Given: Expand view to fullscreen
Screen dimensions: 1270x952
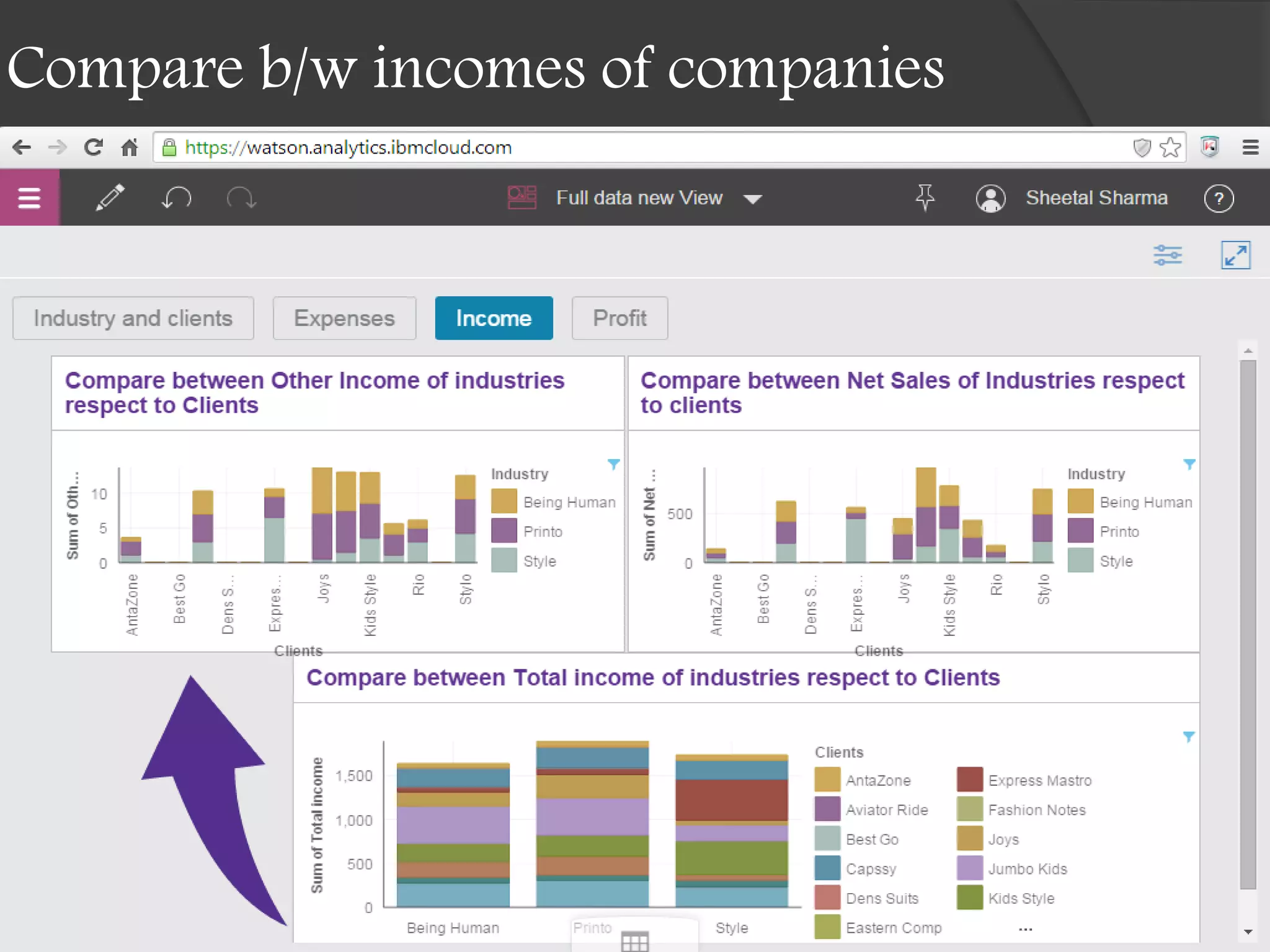Looking at the screenshot, I should tap(1236, 255).
